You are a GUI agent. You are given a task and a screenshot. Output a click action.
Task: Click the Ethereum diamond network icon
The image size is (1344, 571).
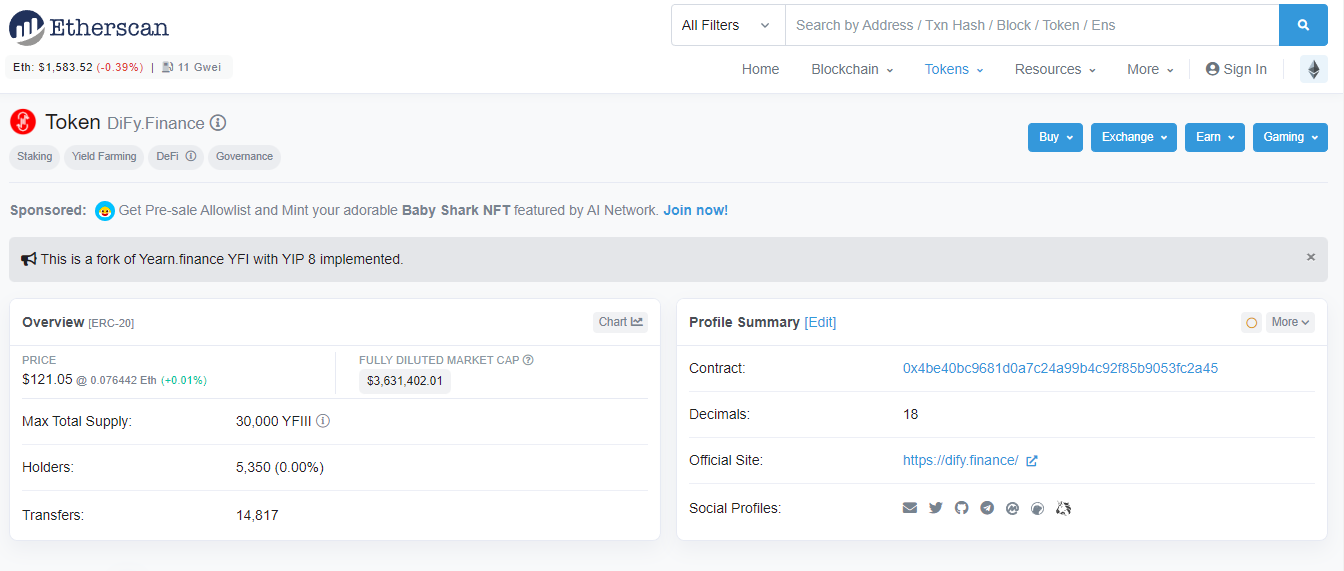1313,69
